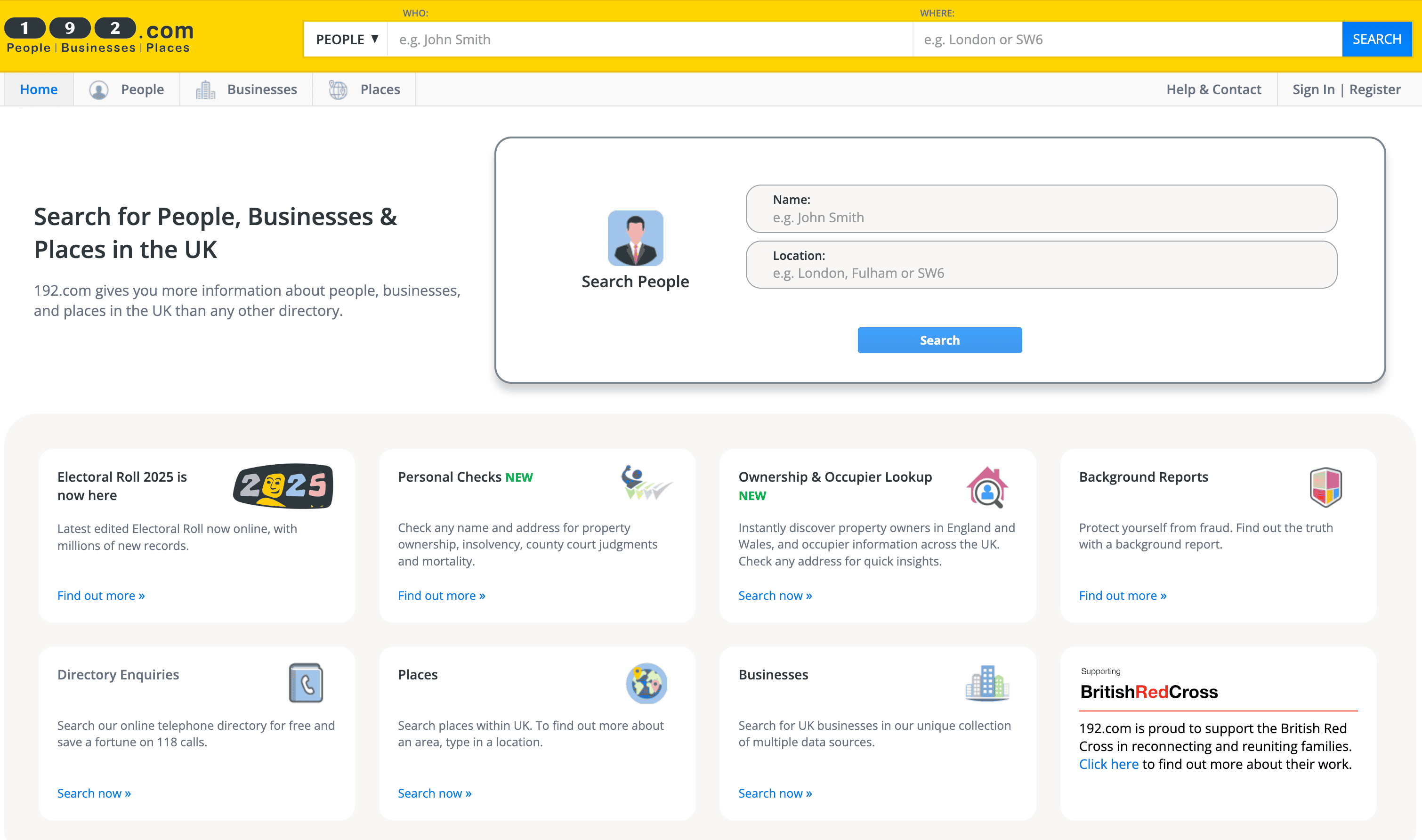Click the Name input field
Screen dimensions: 1422x840
(1041, 218)
